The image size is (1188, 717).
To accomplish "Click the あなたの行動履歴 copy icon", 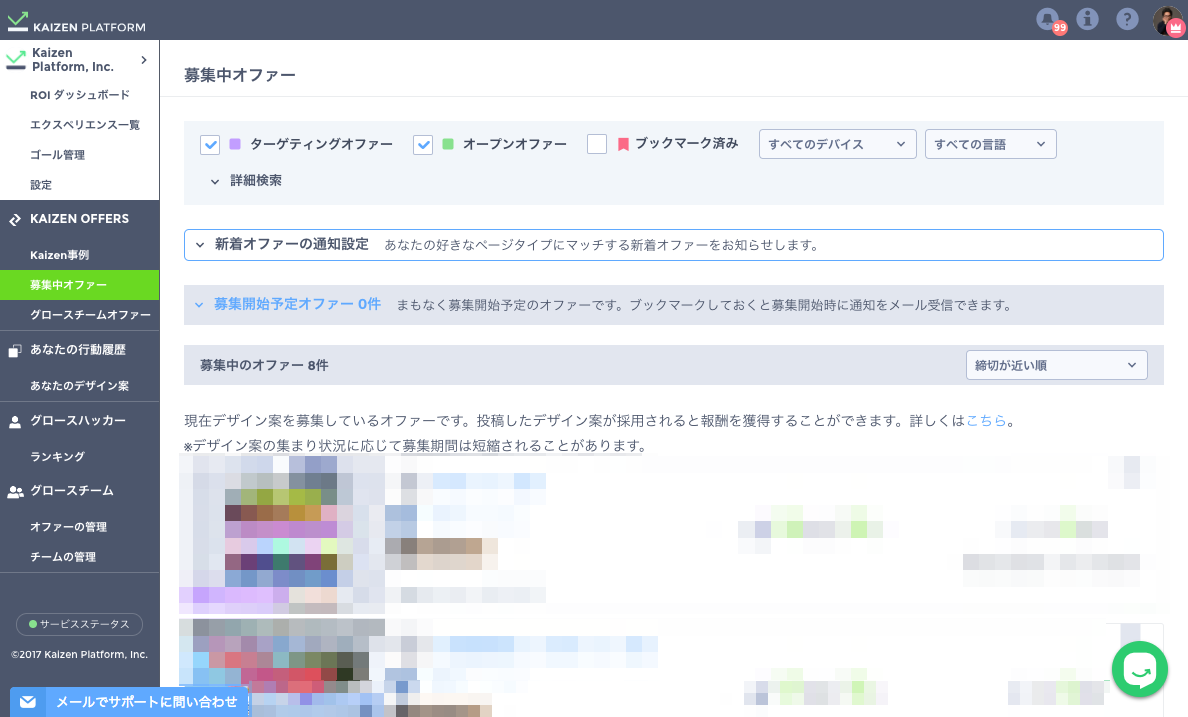I will (15, 350).
